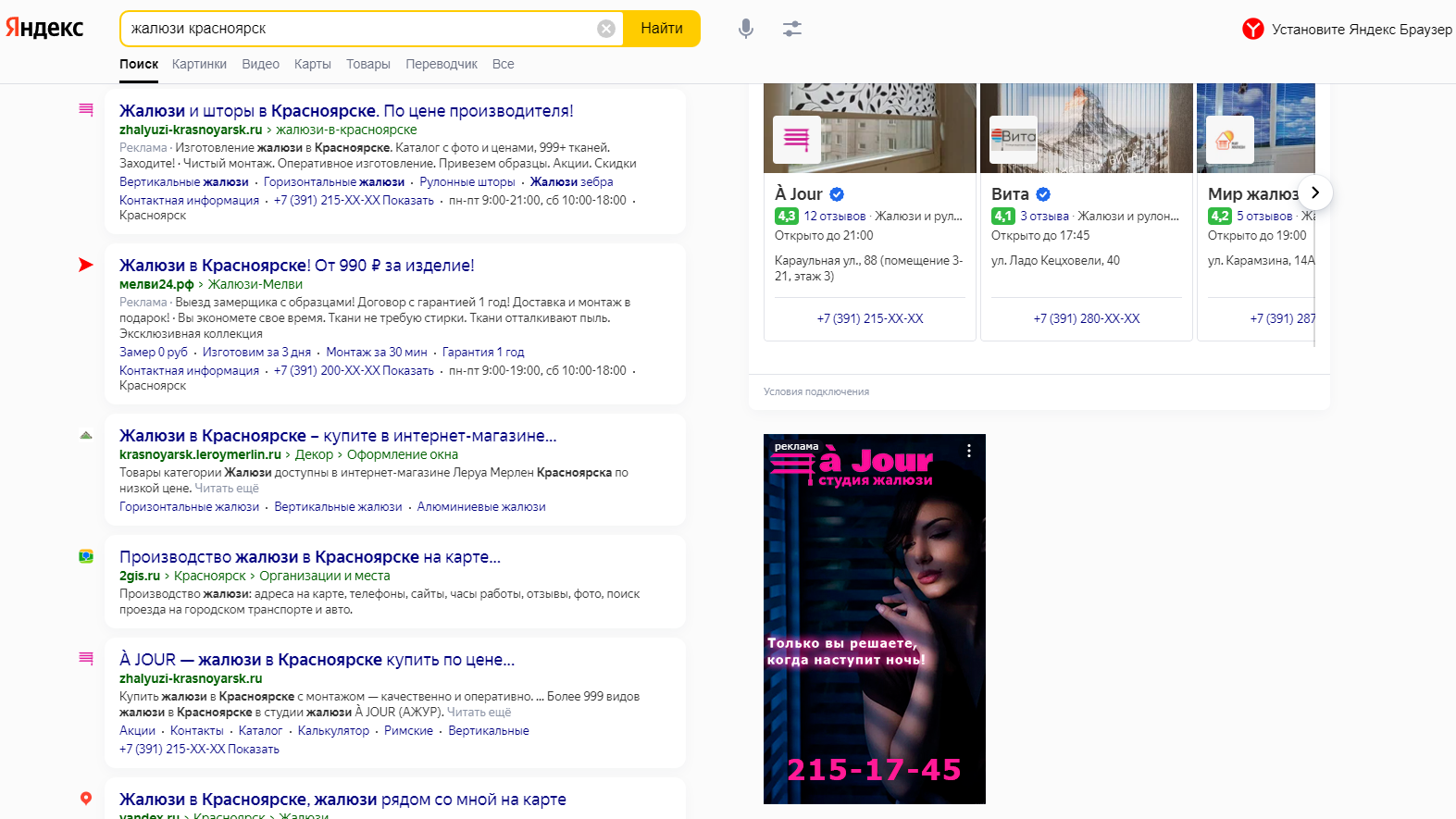Reveal phone +7 (391) 215-XX-XX in first ad

click(354, 200)
